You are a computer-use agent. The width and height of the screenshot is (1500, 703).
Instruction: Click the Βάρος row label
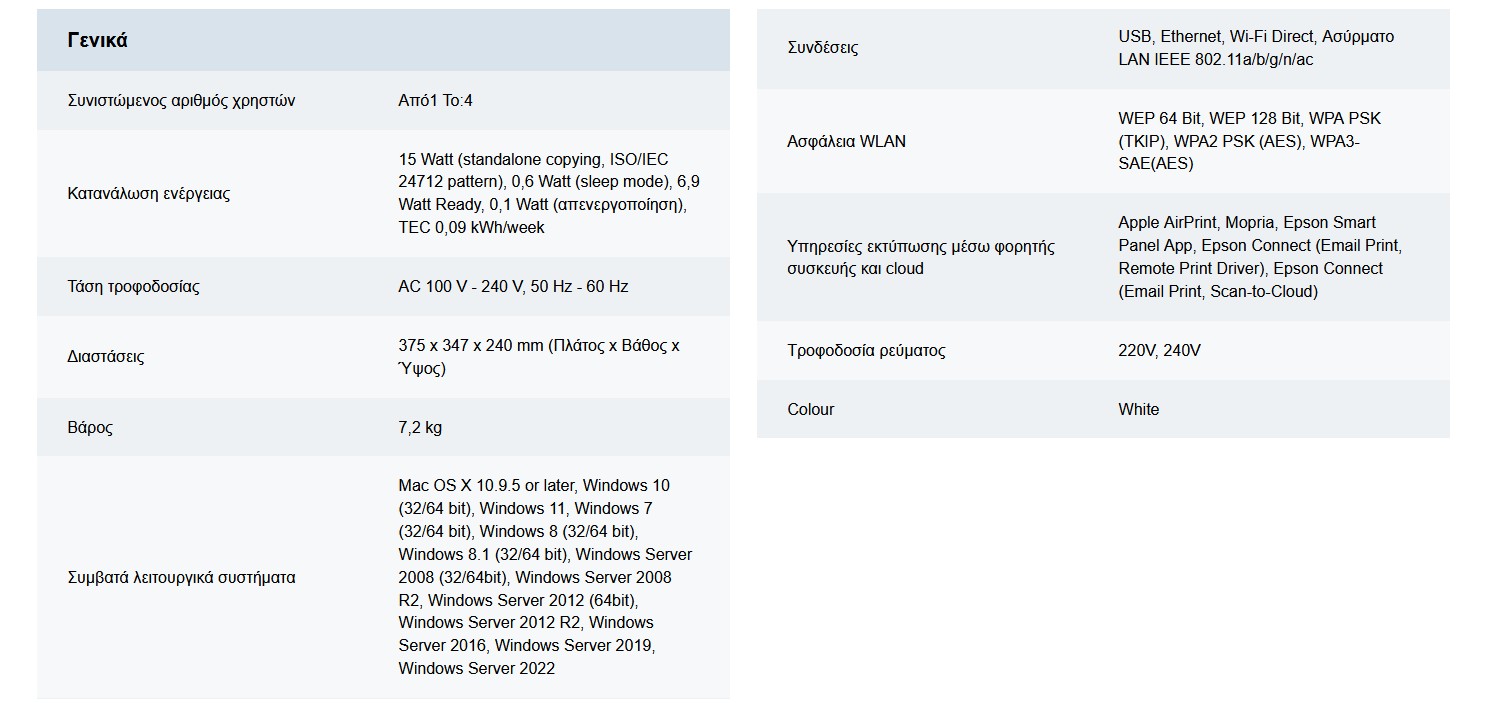(90, 428)
